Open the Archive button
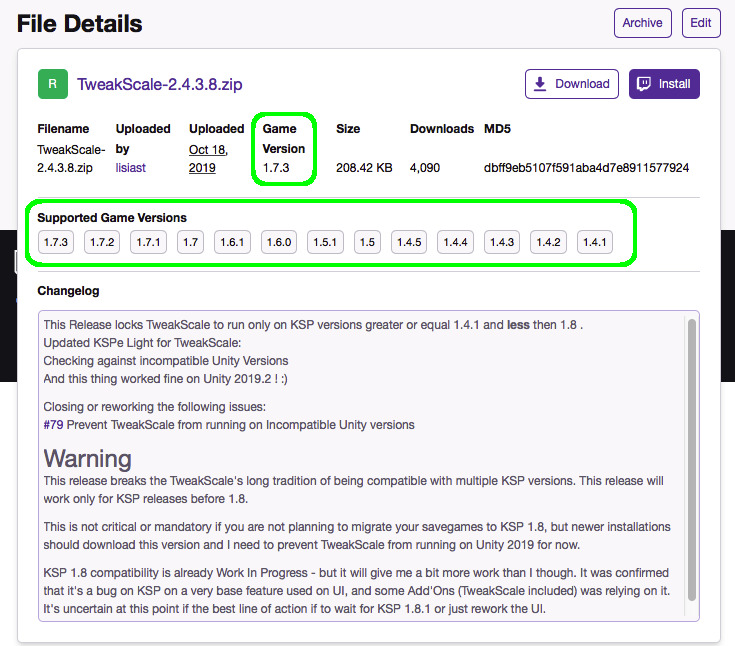 click(x=643, y=23)
